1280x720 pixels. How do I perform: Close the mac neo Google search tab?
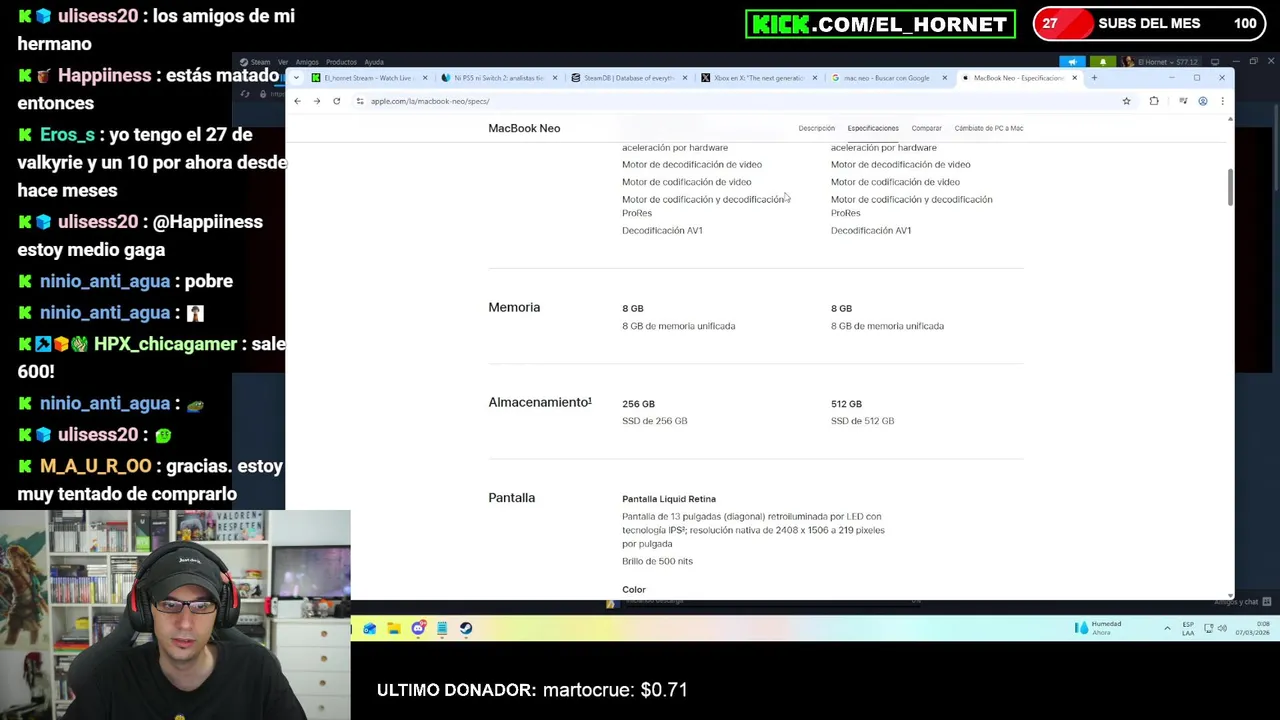point(944,78)
